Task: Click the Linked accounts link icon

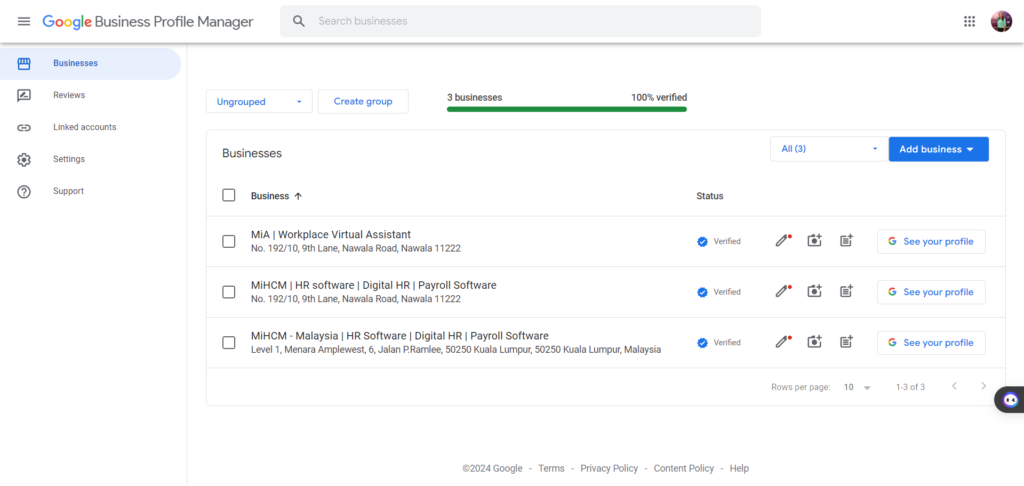Action: pos(24,127)
